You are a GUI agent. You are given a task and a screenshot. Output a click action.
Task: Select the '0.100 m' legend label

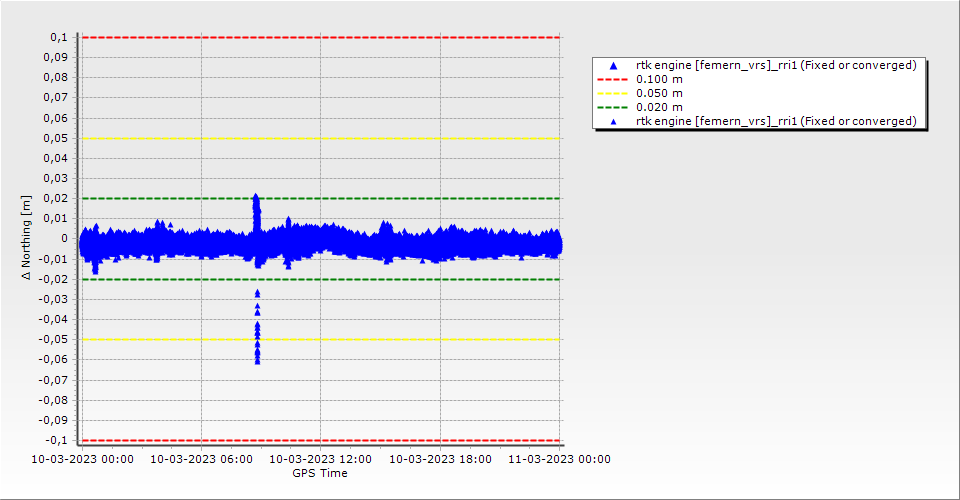coord(660,80)
